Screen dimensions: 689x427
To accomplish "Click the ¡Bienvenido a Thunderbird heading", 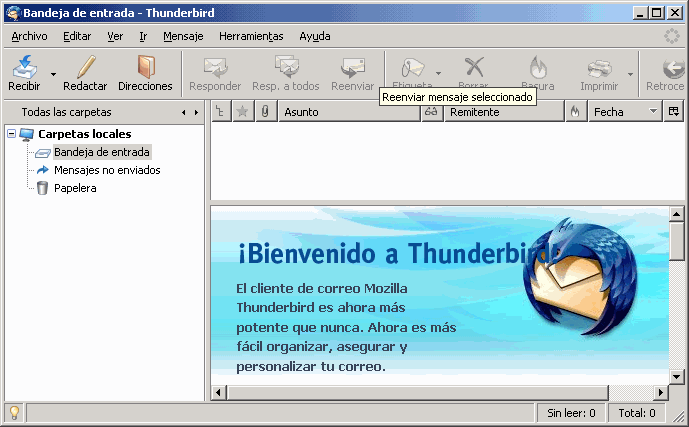I will (x=398, y=253).
